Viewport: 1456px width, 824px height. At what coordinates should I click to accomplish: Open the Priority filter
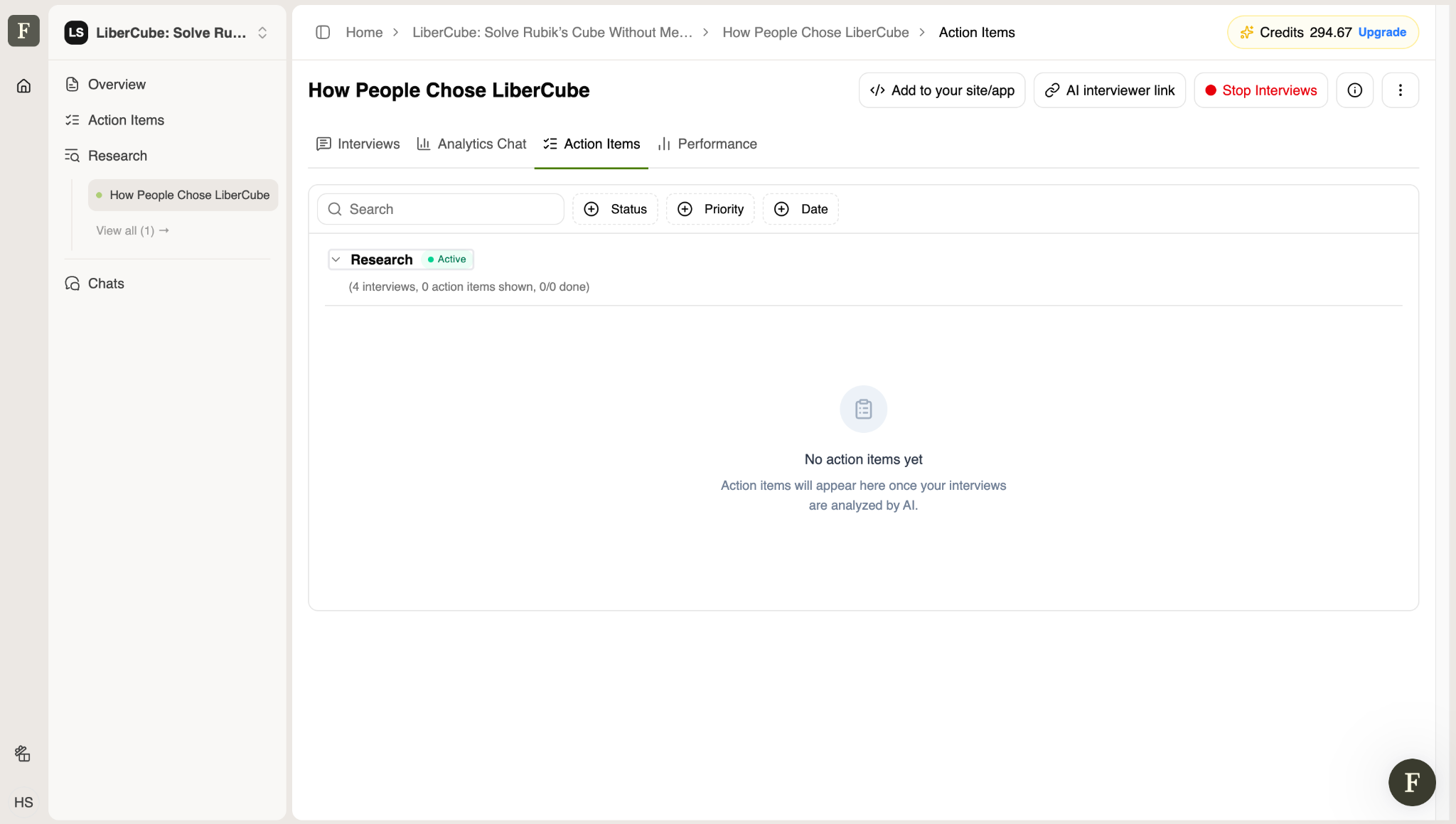(710, 209)
